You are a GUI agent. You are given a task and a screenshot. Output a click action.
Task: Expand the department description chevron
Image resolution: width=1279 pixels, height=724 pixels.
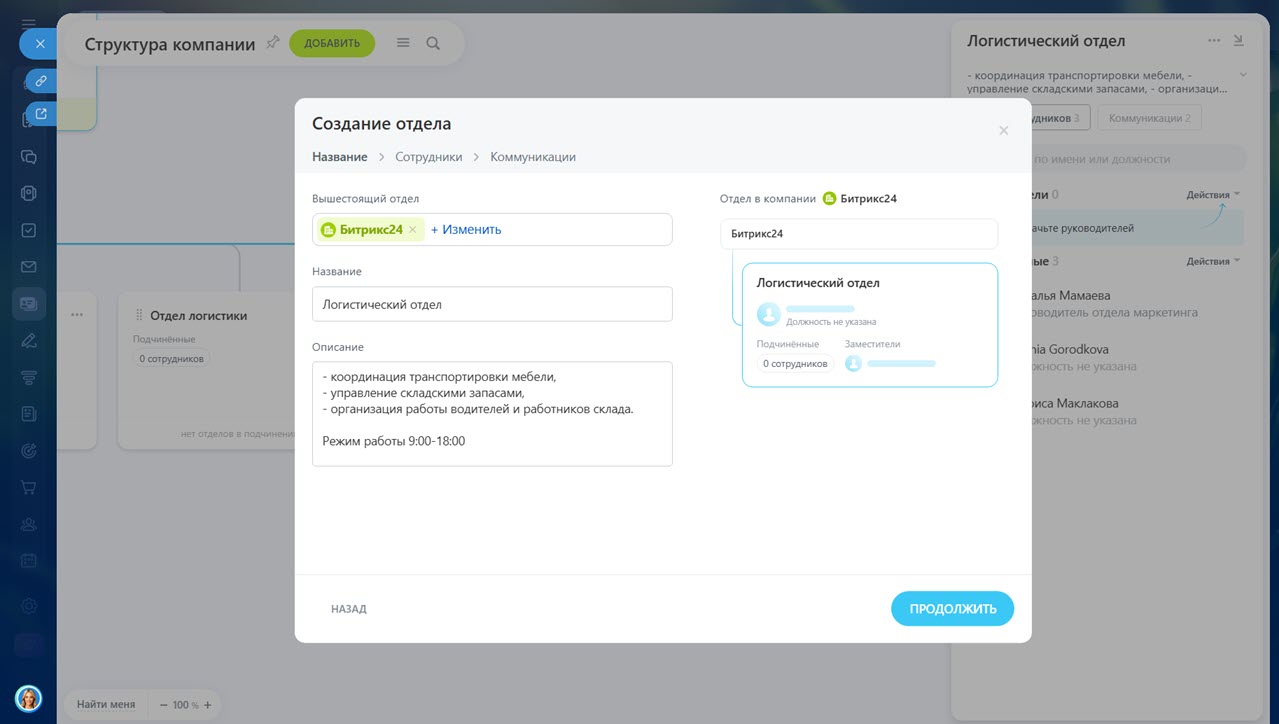(x=1243, y=75)
